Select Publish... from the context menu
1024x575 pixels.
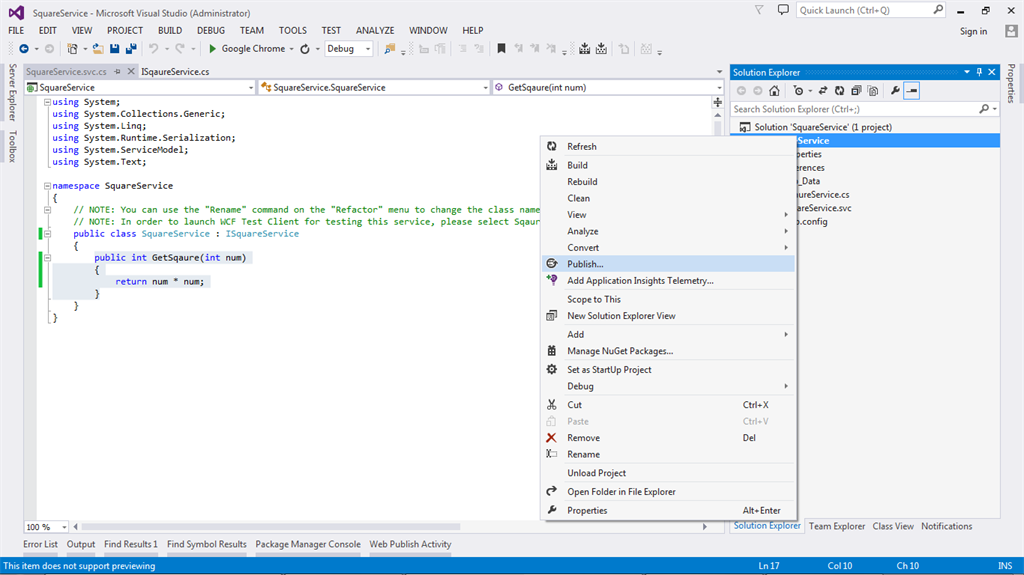[585, 264]
